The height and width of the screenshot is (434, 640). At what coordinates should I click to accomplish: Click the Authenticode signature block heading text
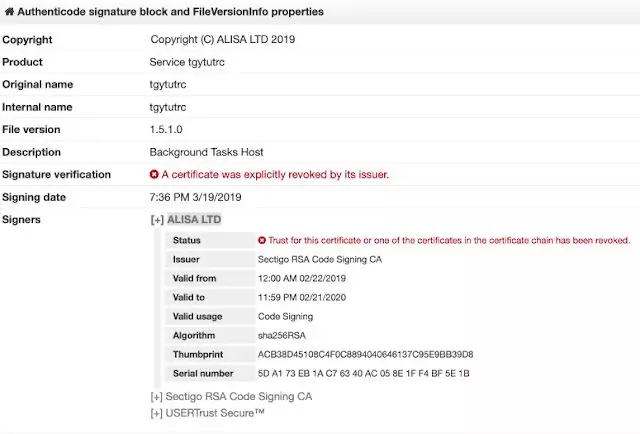[x=170, y=12]
